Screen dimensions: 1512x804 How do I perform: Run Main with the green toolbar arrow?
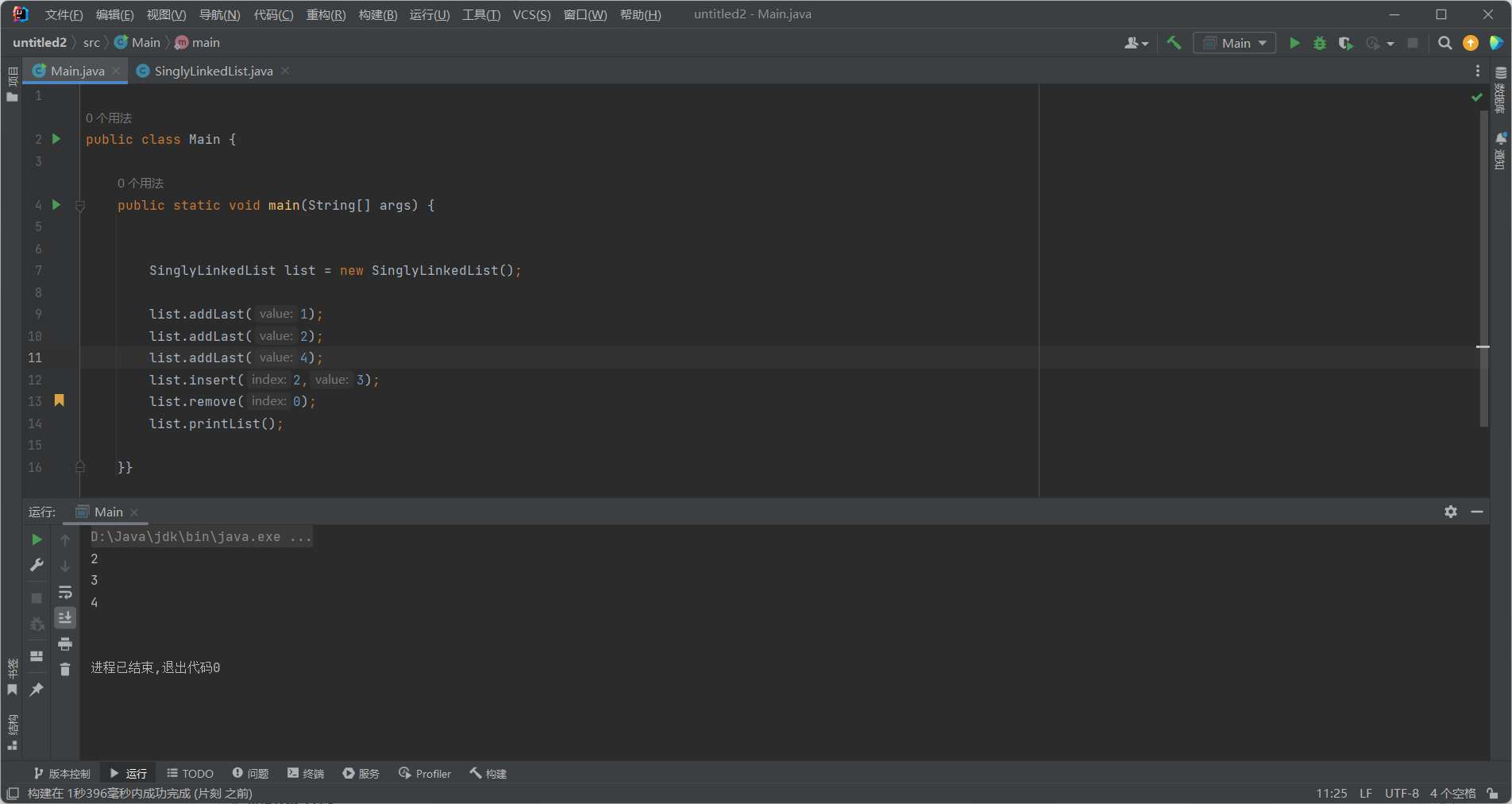(1294, 43)
